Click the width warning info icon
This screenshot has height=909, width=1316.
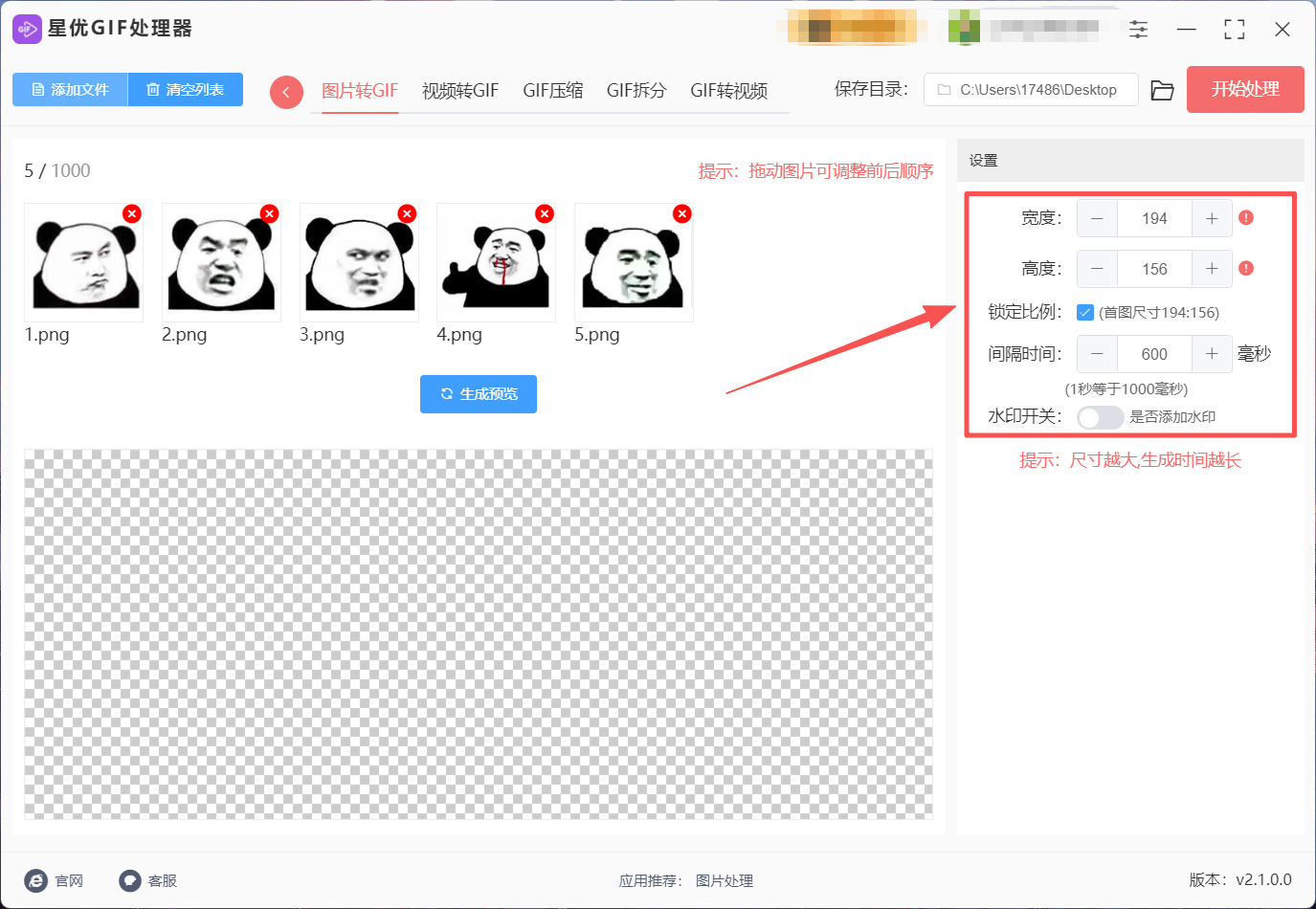1246,218
